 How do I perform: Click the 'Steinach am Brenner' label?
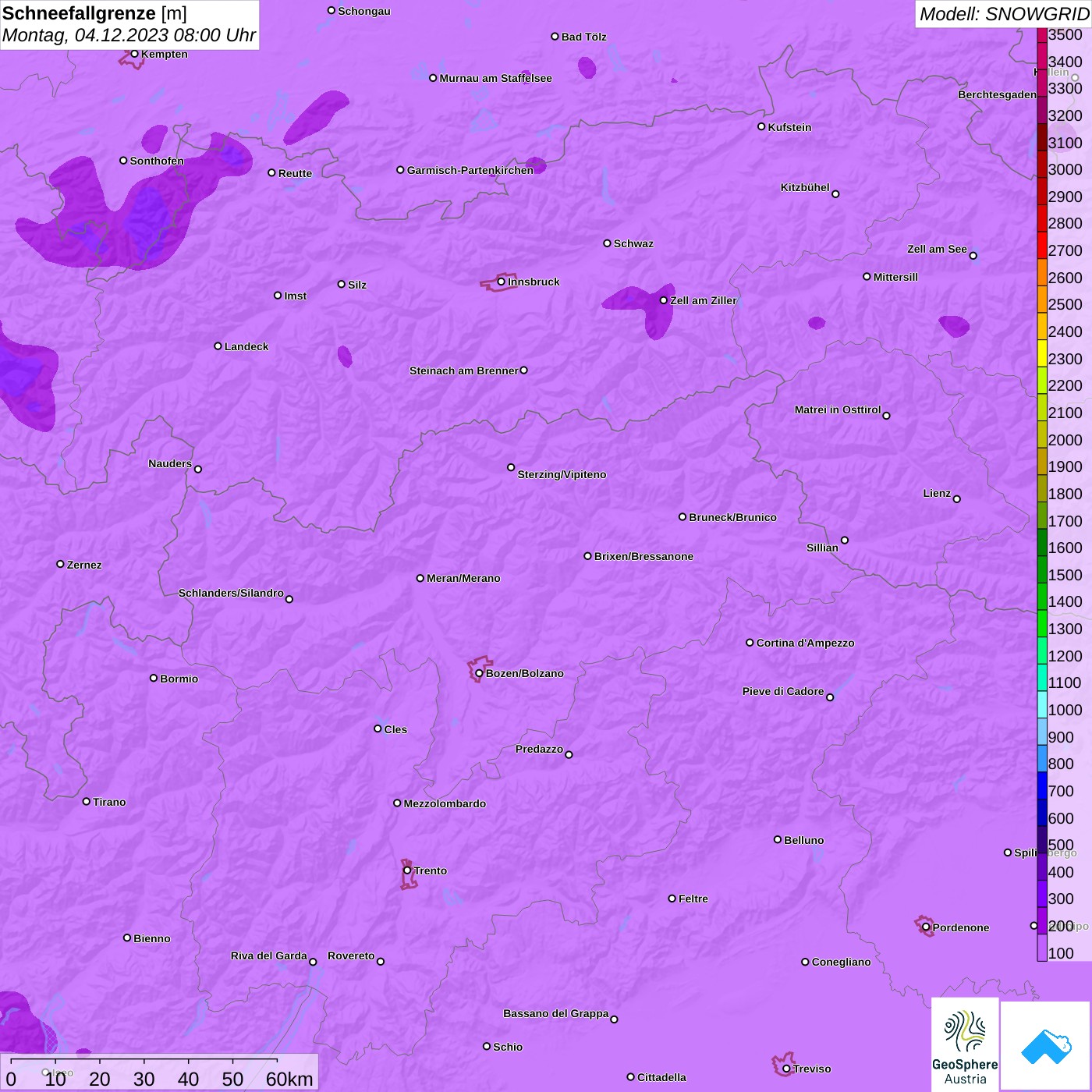[x=463, y=370]
